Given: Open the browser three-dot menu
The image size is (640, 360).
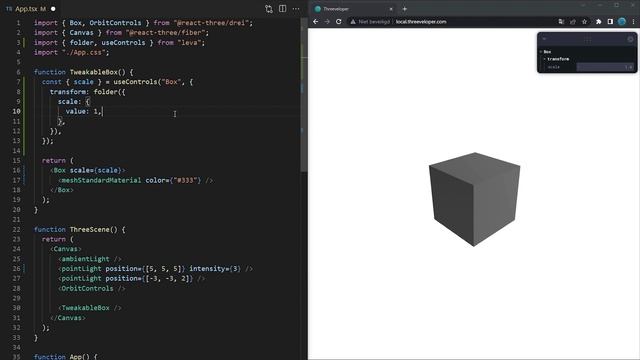Looking at the screenshot, I should pos(633,22).
